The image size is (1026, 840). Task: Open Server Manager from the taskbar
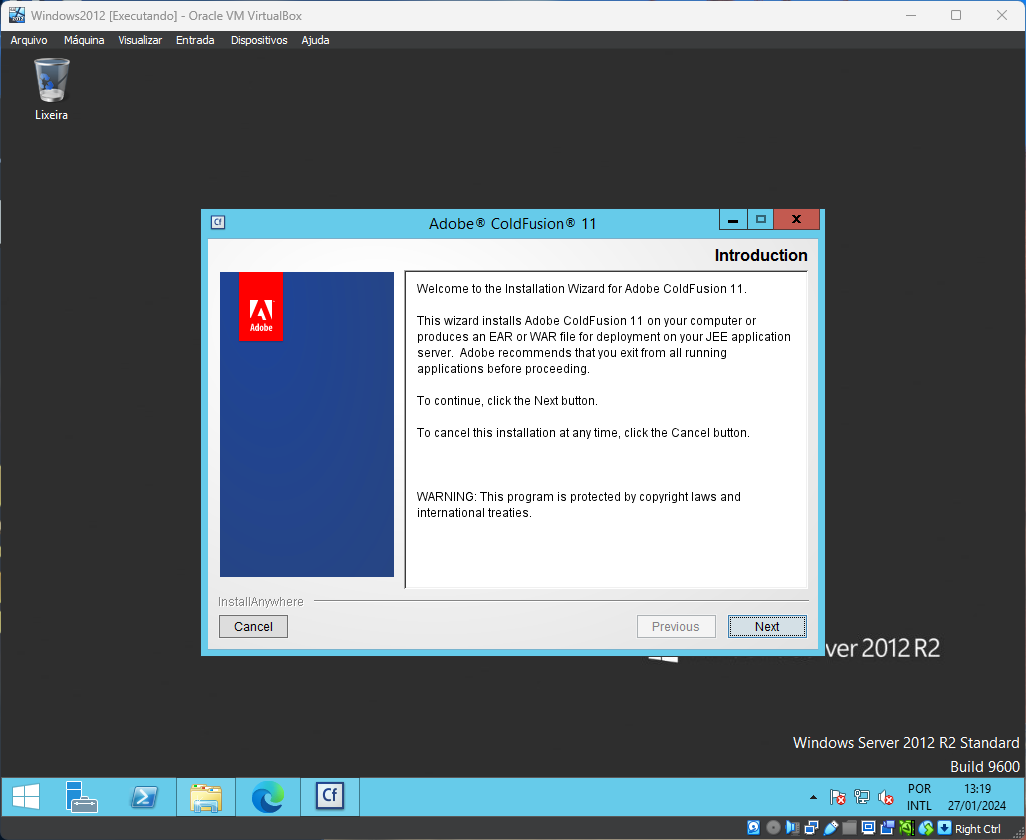pos(81,796)
